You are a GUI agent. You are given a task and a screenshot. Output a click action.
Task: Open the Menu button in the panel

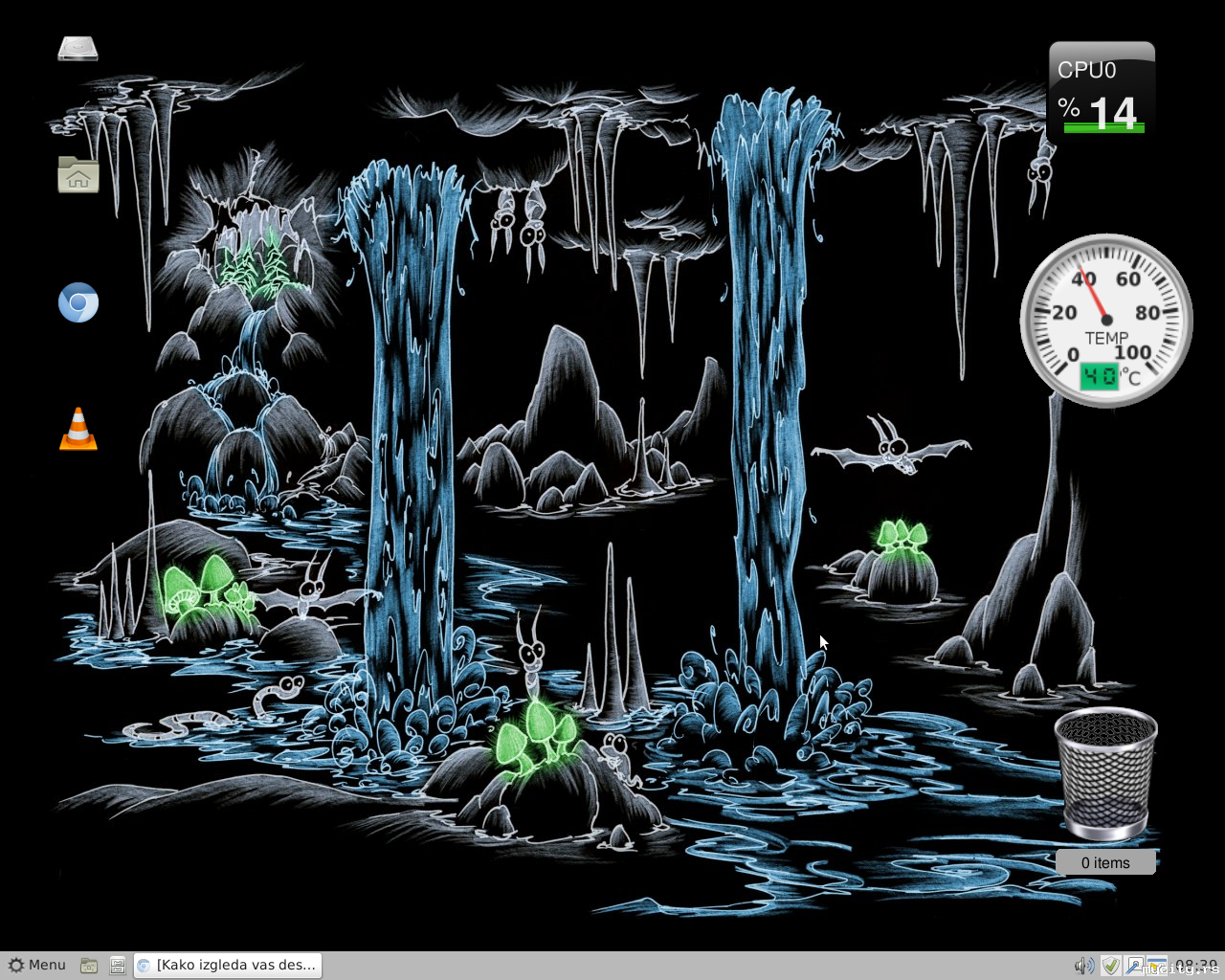pos(37,965)
